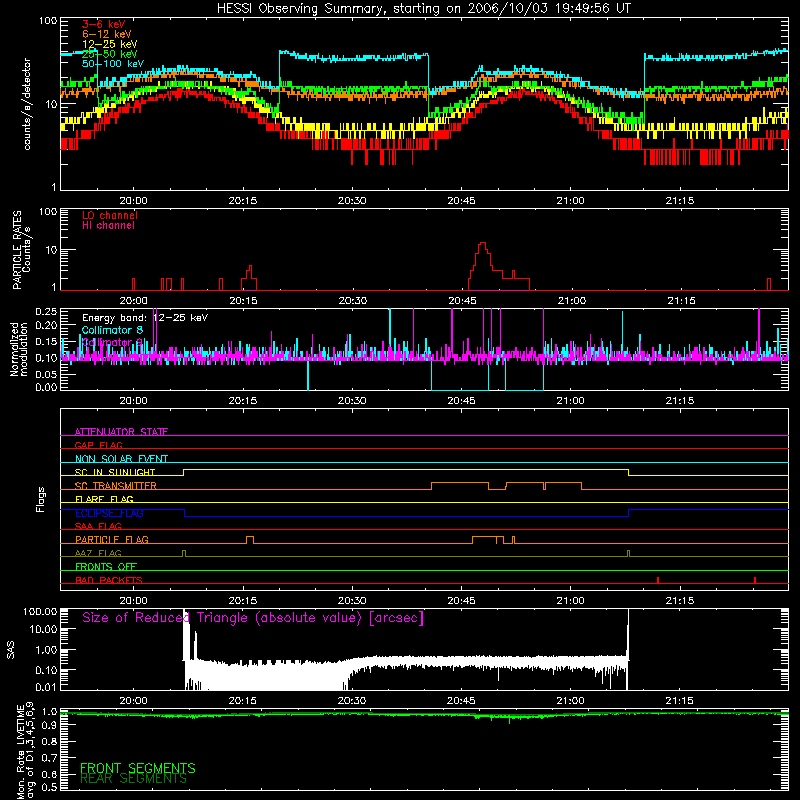
Task: Click the 0.25 tick value on modulation axis
Action: pos(46,311)
